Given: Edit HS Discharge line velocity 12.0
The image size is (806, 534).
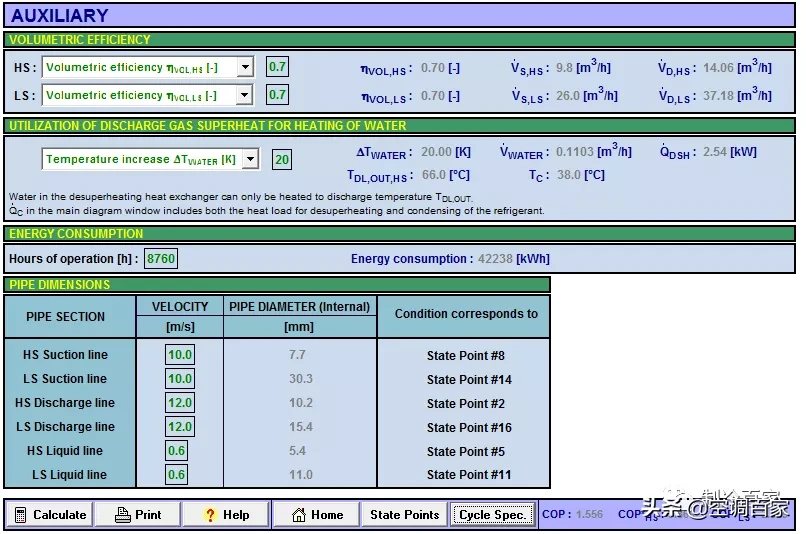Looking at the screenshot, I should tap(180, 402).
